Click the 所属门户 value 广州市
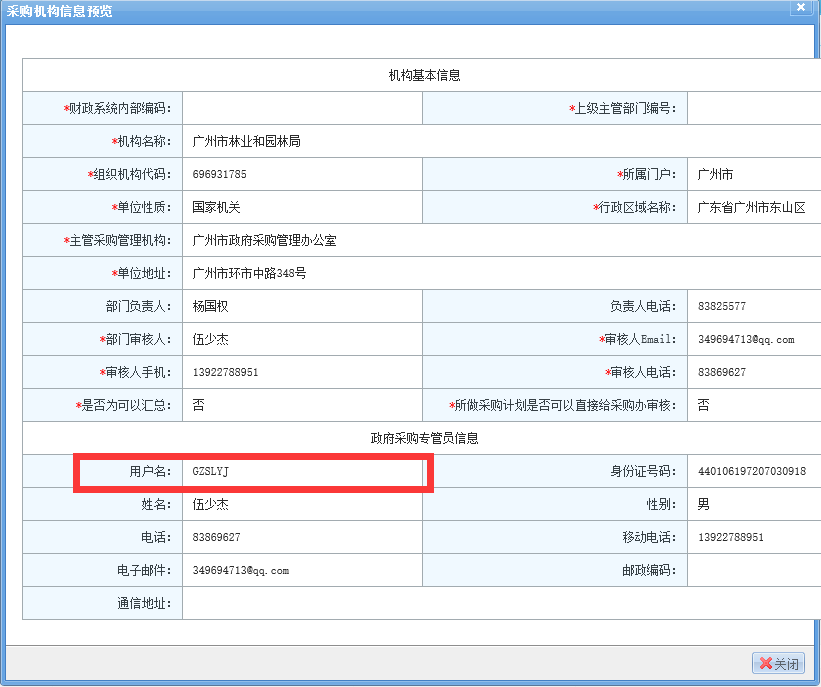The width and height of the screenshot is (821, 687). tap(715, 174)
